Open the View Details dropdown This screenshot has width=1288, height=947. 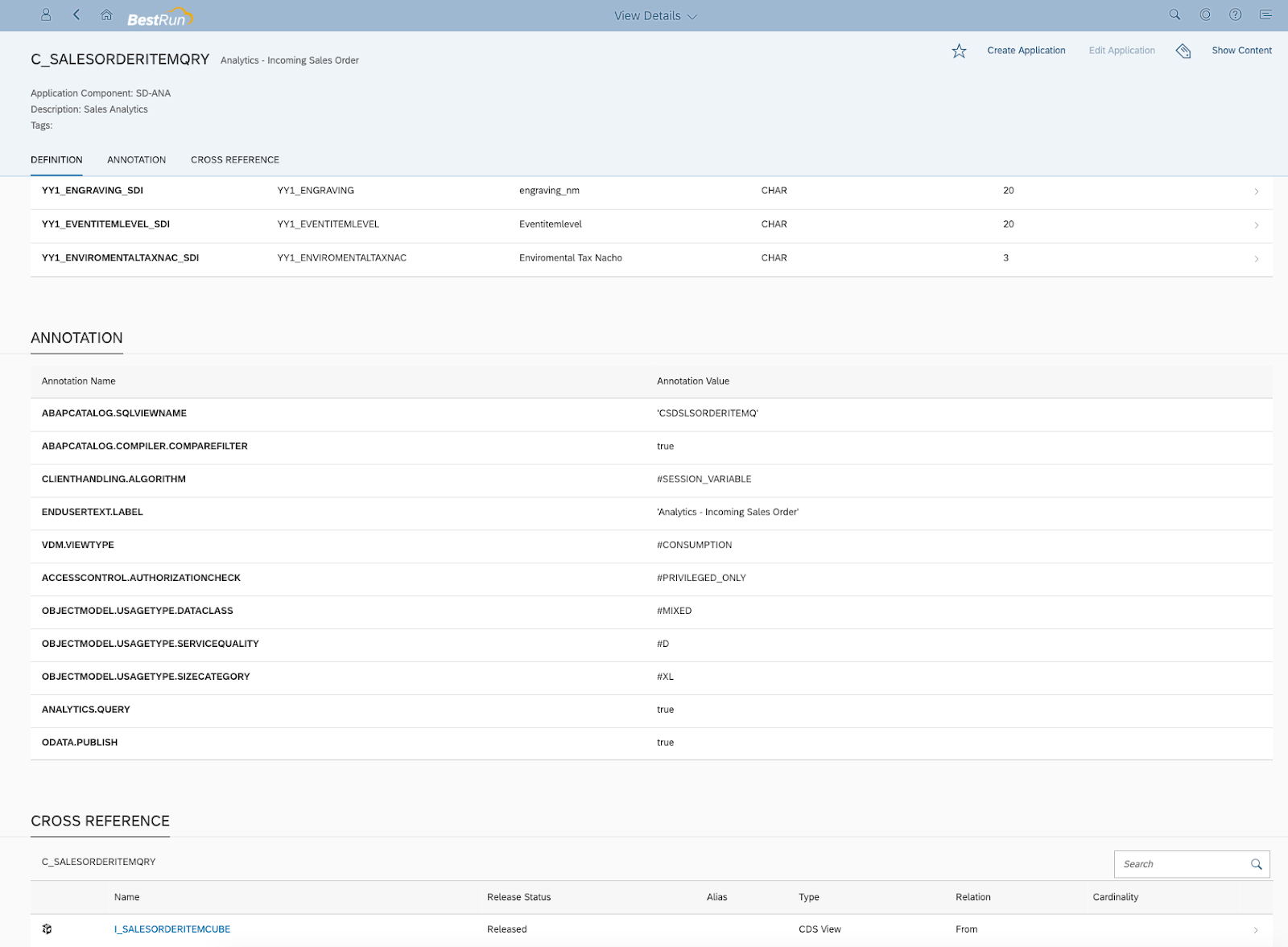pos(654,14)
